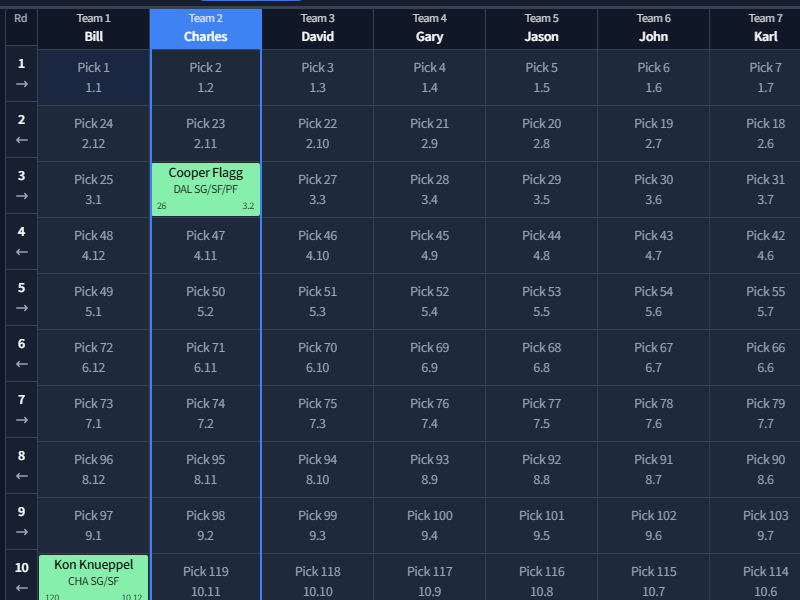800x600 pixels.
Task: Click Pick 92 slot 8.8
Action: point(541,469)
